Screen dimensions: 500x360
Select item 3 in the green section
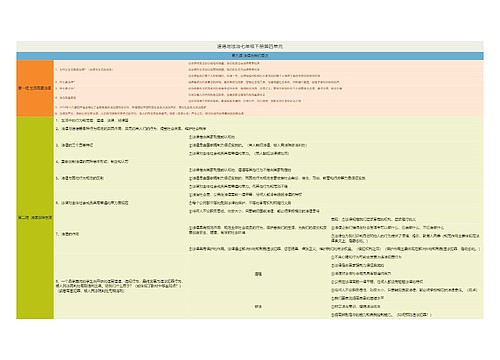[x=75, y=145]
